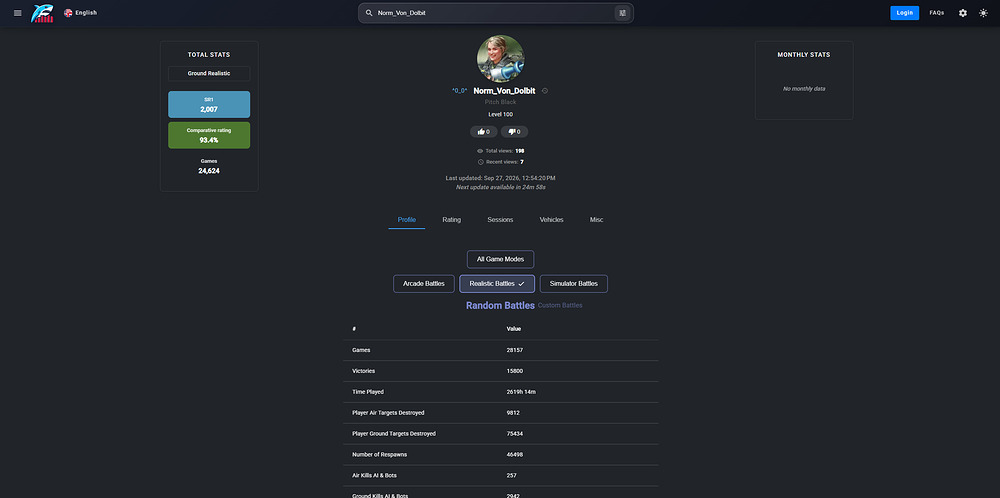Click the player avatar picture

coord(501,59)
